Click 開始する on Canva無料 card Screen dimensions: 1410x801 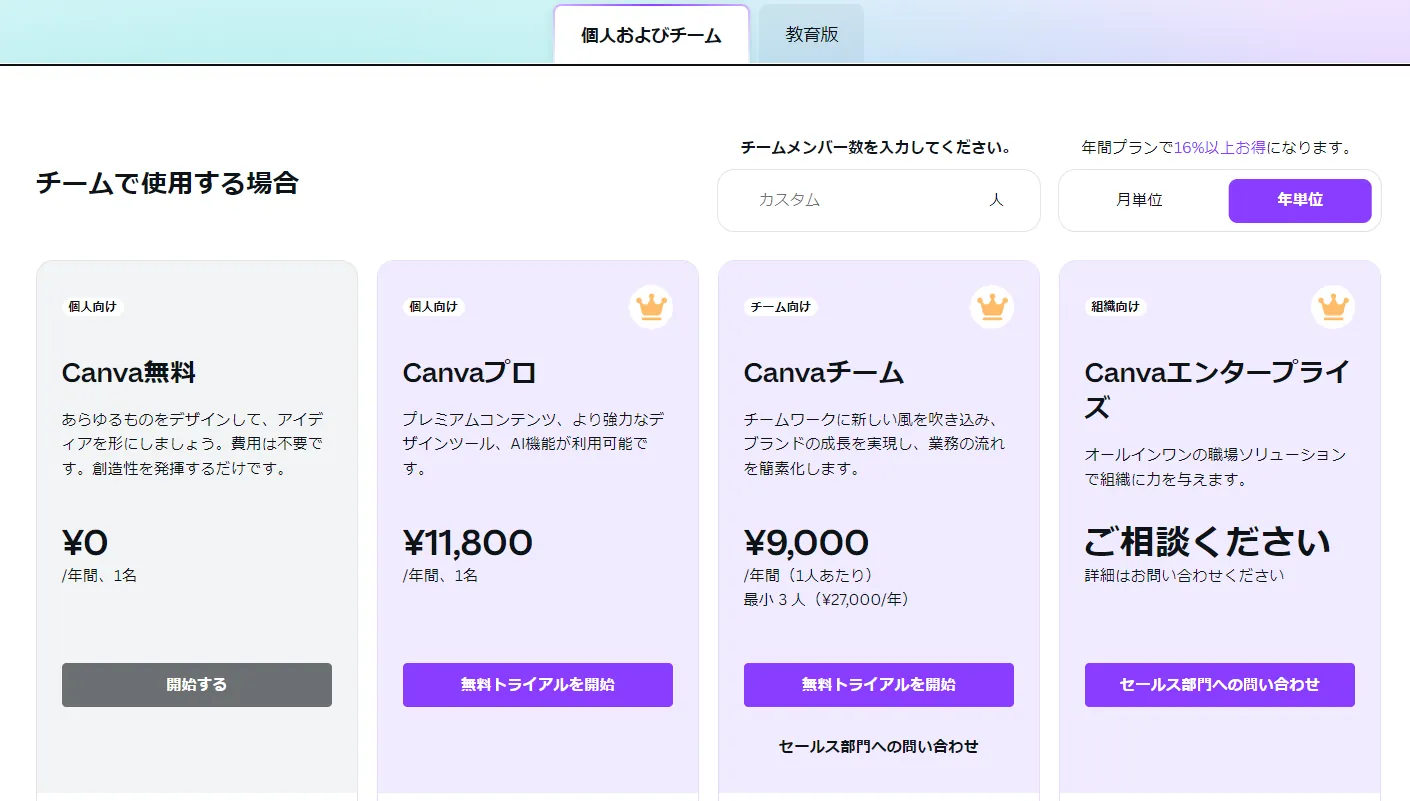tap(197, 685)
